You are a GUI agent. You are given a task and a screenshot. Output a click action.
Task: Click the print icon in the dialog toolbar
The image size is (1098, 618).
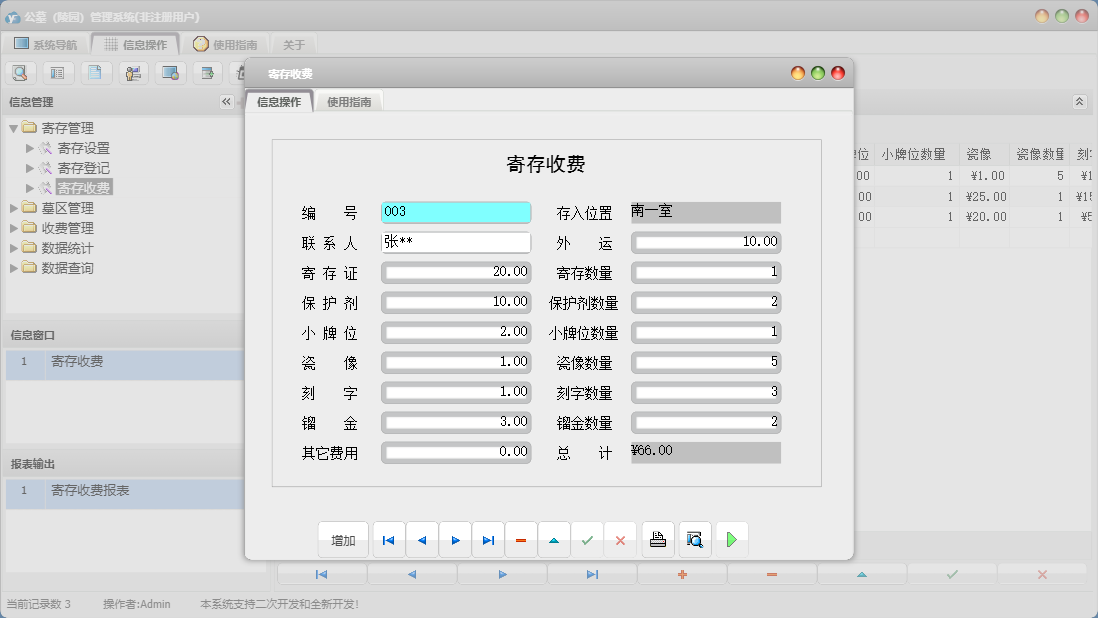click(659, 539)
